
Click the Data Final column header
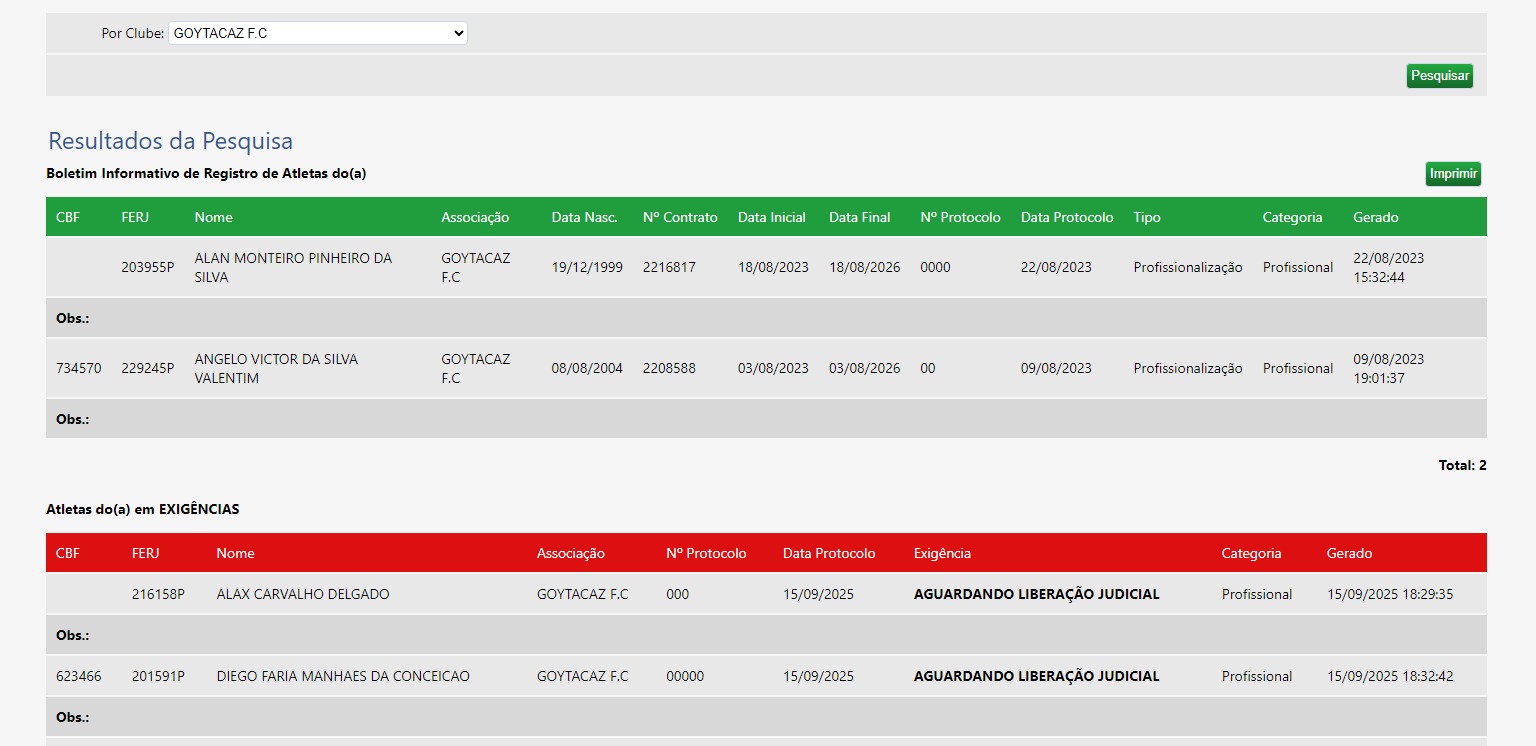point(860,217)
